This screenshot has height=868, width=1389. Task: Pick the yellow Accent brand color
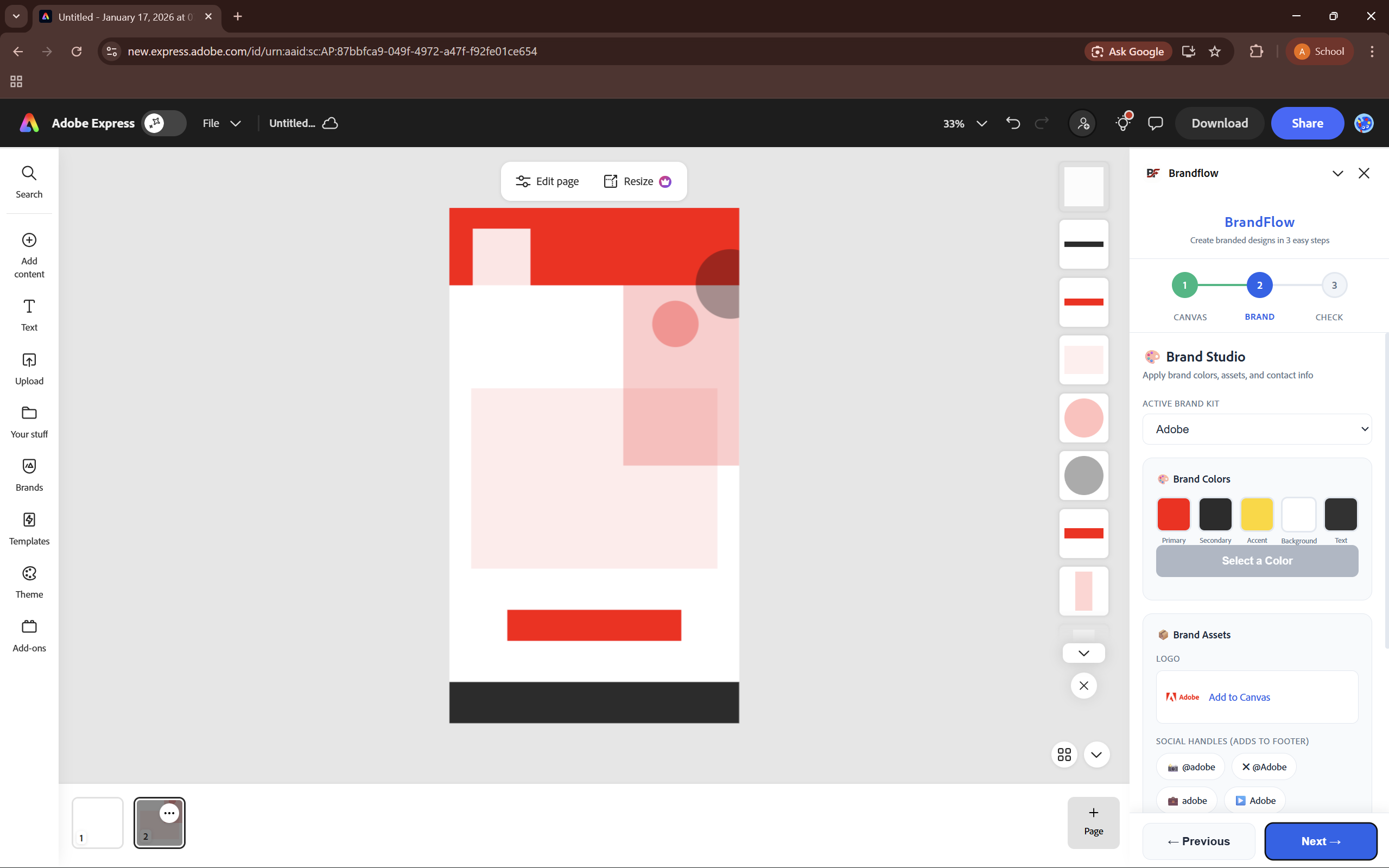coord(1257,515)
